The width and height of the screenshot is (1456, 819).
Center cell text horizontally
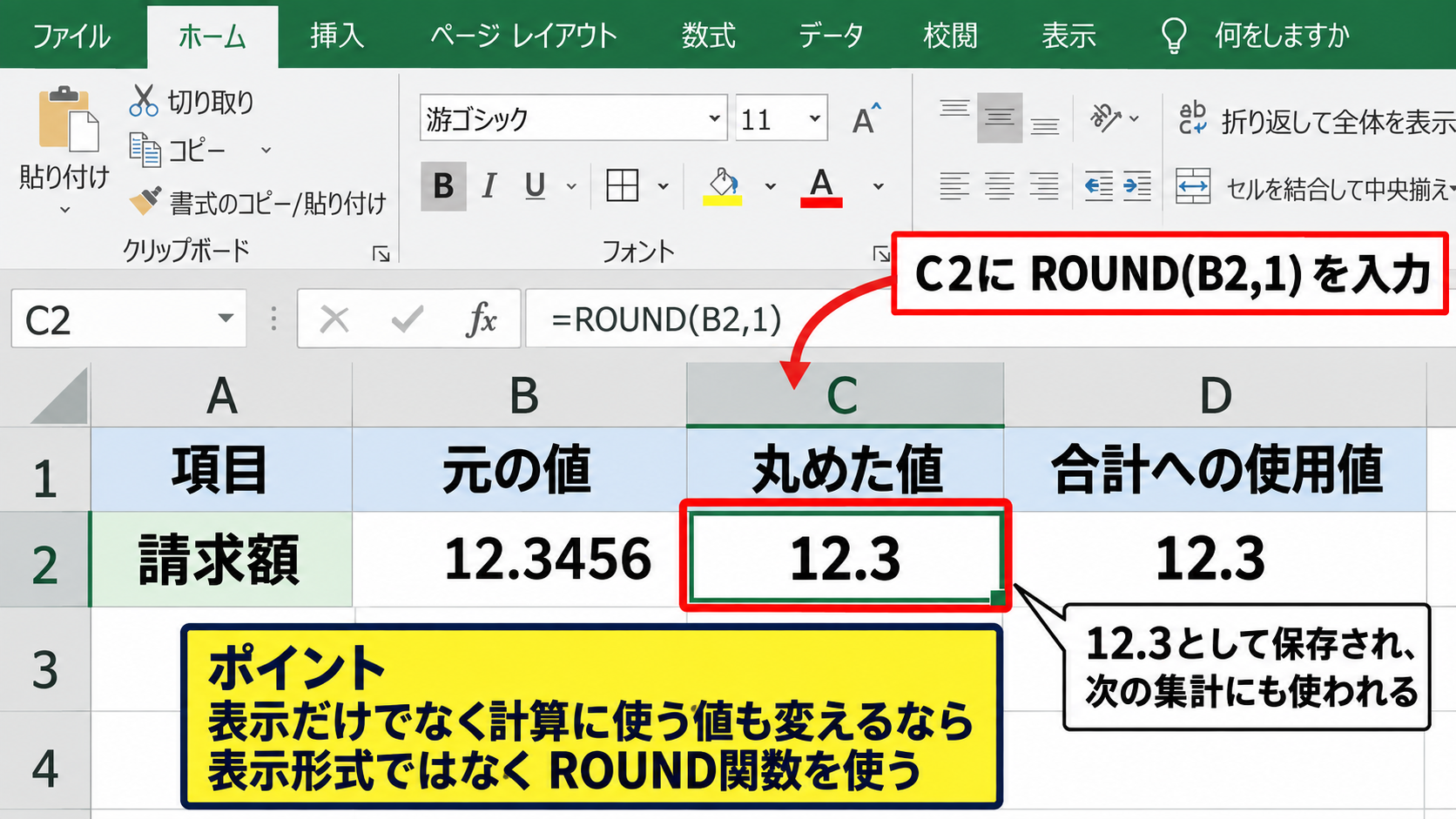tap(1000, 185)
